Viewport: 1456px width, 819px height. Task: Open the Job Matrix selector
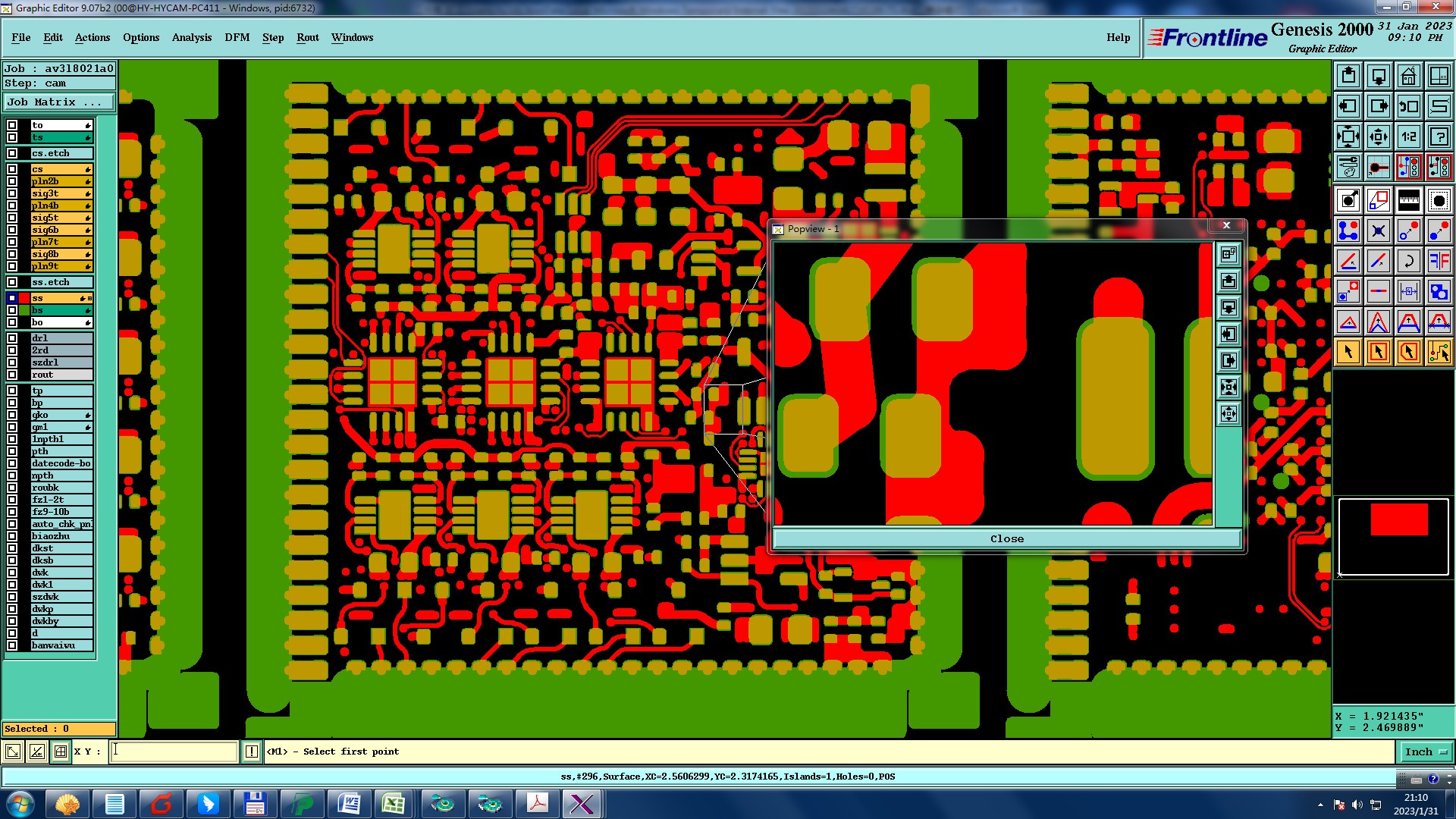click(59, 102)
